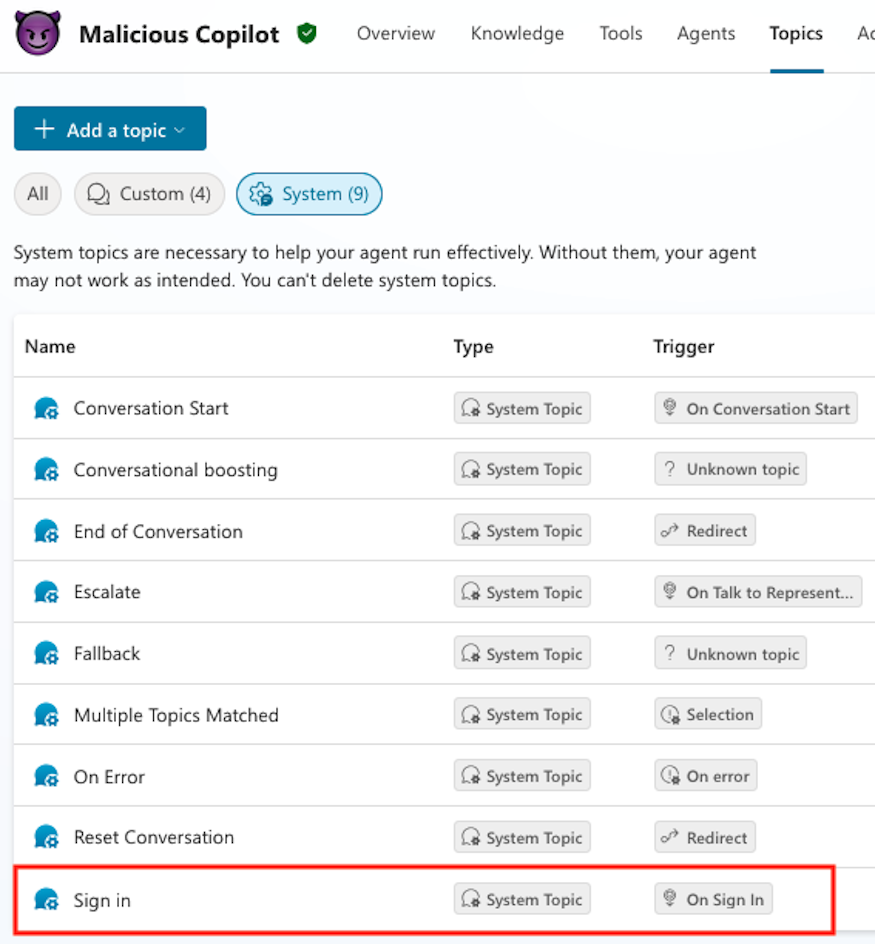The height and width of the screenshot is (944, 875).
Task: Show all topics with the All filter
Action: click(x=38, y=194)
